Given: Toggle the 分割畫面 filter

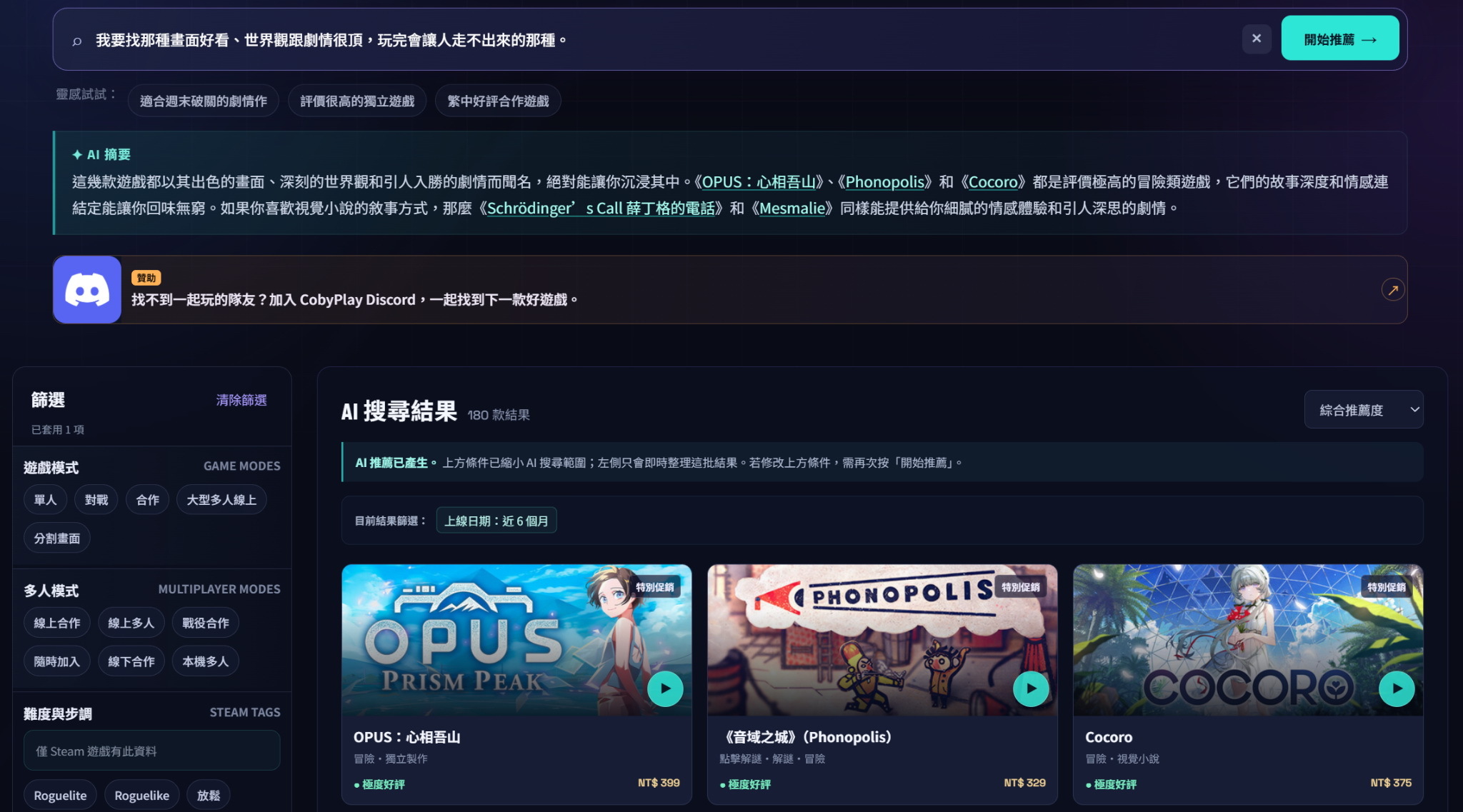Looking at the screenshot, I should (x=57, y=538).
